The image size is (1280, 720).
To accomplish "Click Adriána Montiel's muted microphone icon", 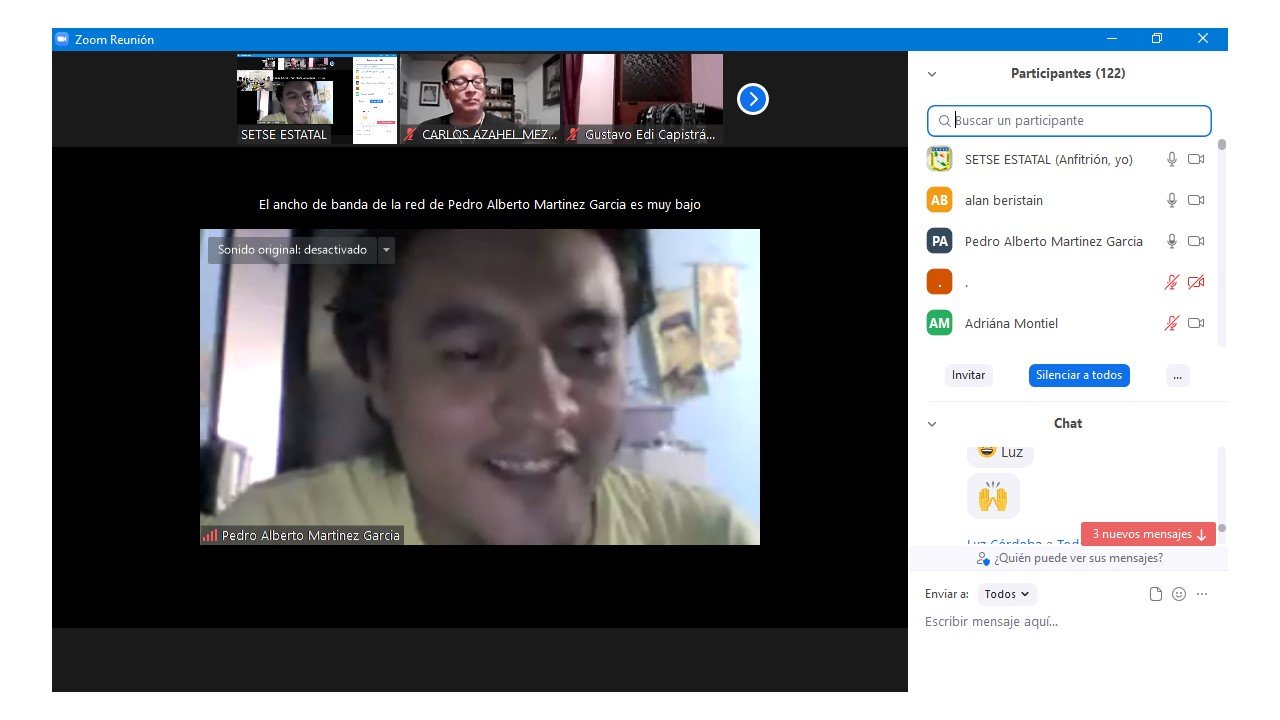I will 1172,323.
